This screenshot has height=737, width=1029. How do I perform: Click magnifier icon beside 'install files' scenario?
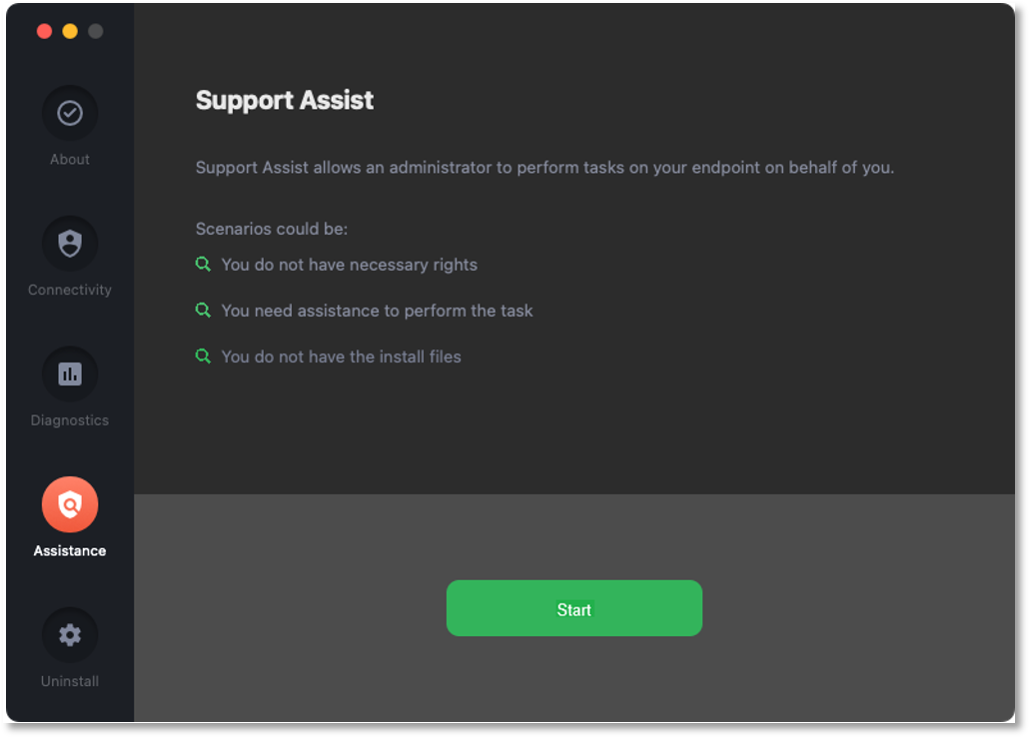tap(203, 357)
